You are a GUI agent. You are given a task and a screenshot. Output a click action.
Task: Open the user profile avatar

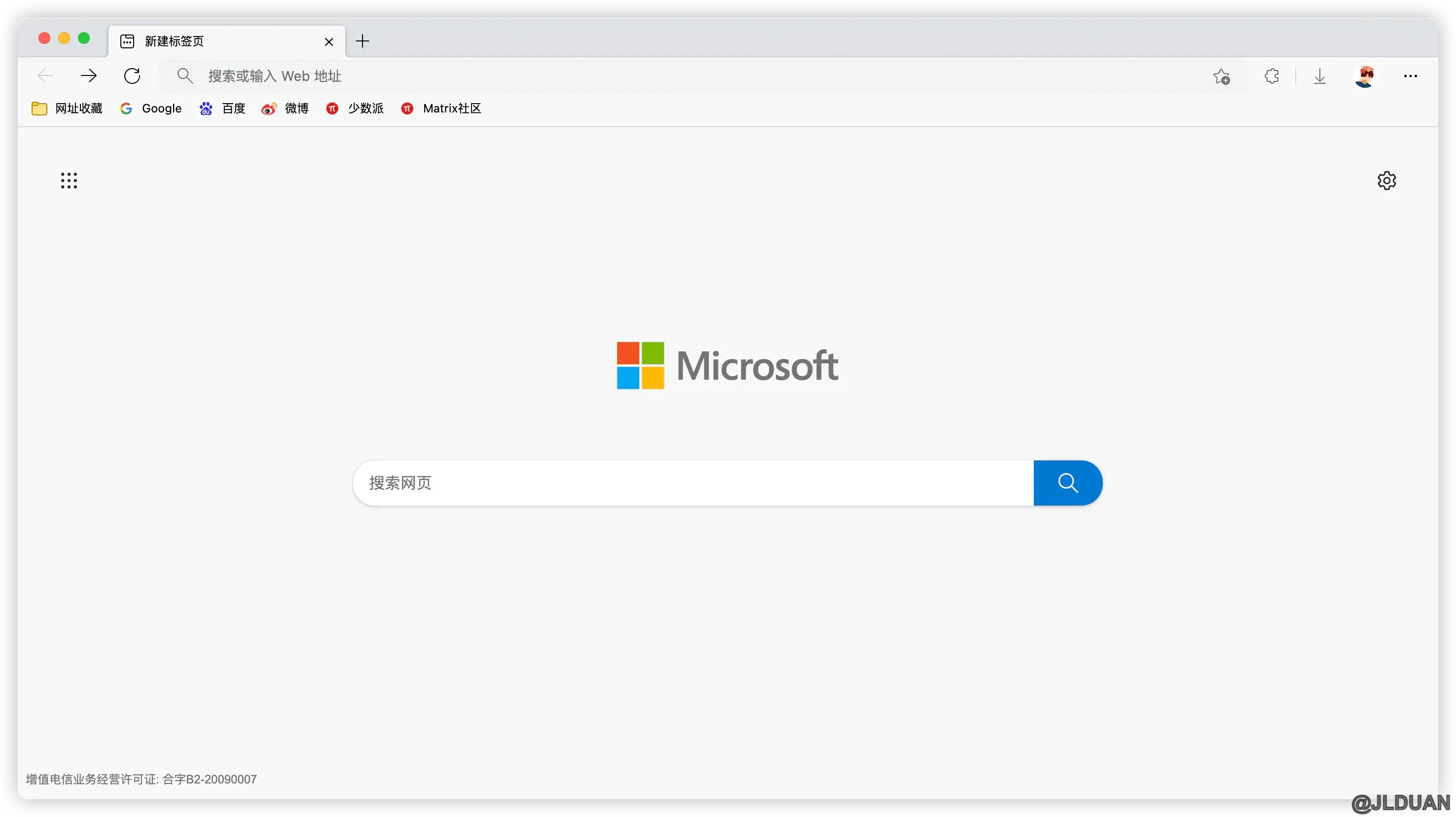pos(1366,76)
